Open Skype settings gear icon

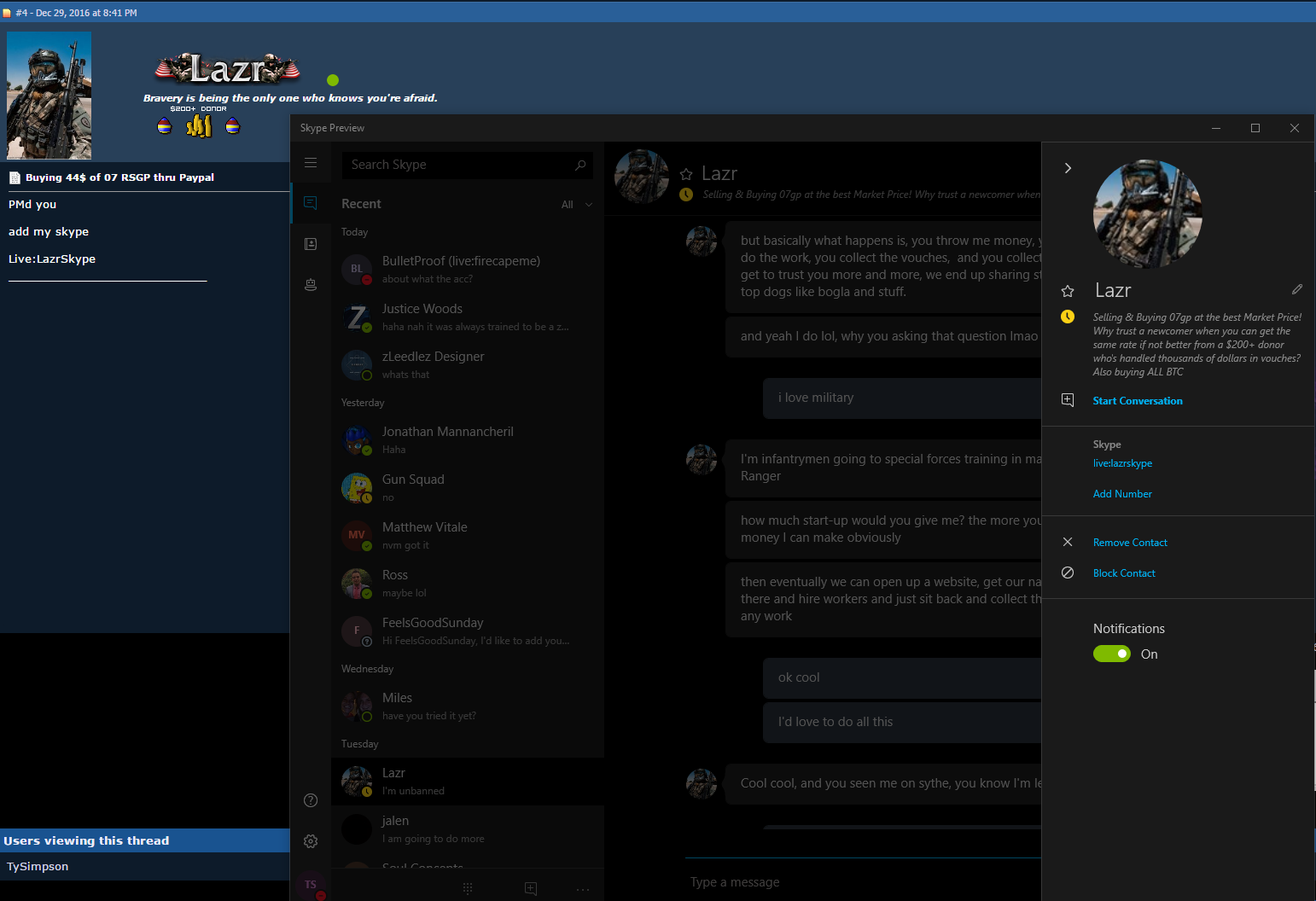click(311, 841)
